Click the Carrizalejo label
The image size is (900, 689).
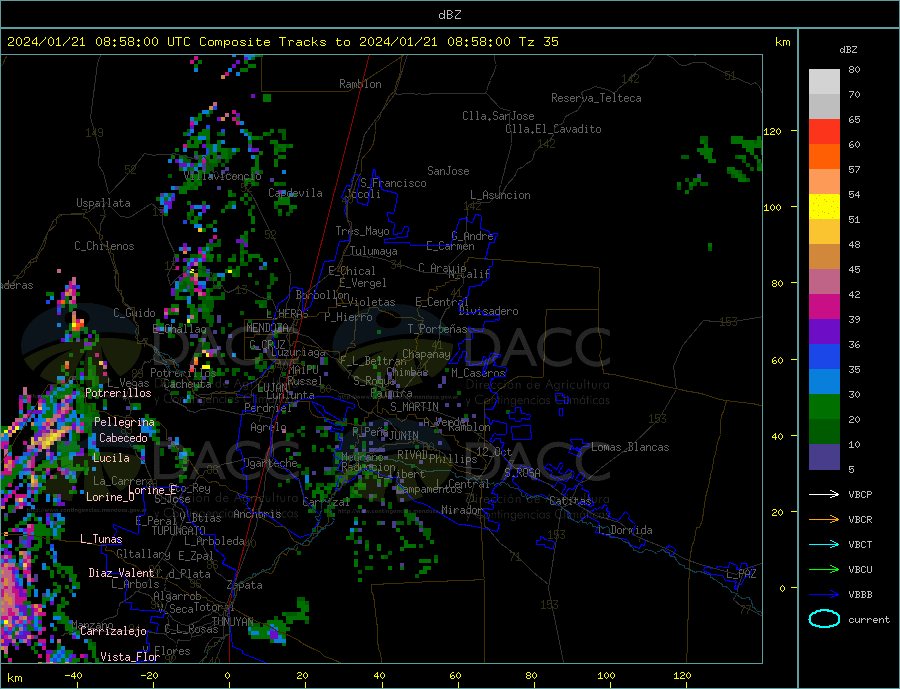point(113,631)
